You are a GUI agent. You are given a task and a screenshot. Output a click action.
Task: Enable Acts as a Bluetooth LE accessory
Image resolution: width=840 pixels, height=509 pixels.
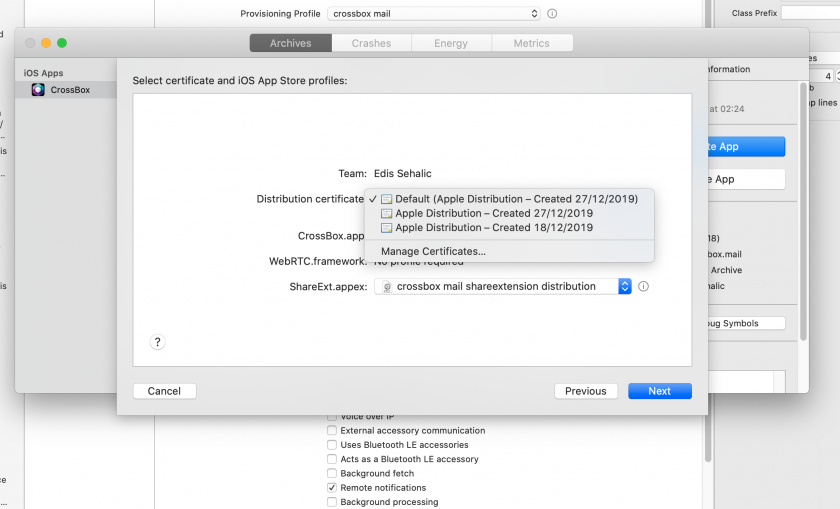(x=332, y=459)
